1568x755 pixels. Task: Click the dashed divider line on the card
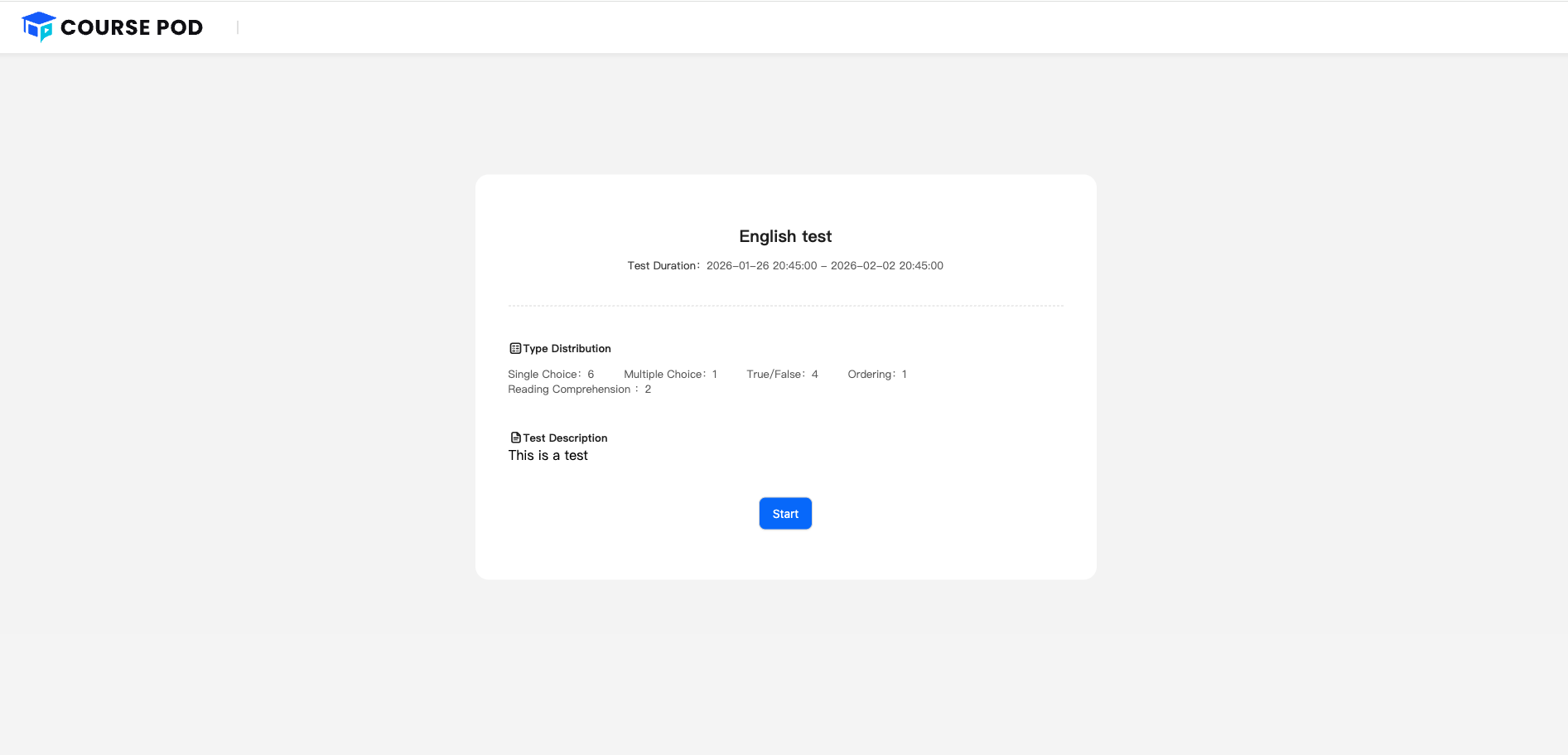pos(785,304)
